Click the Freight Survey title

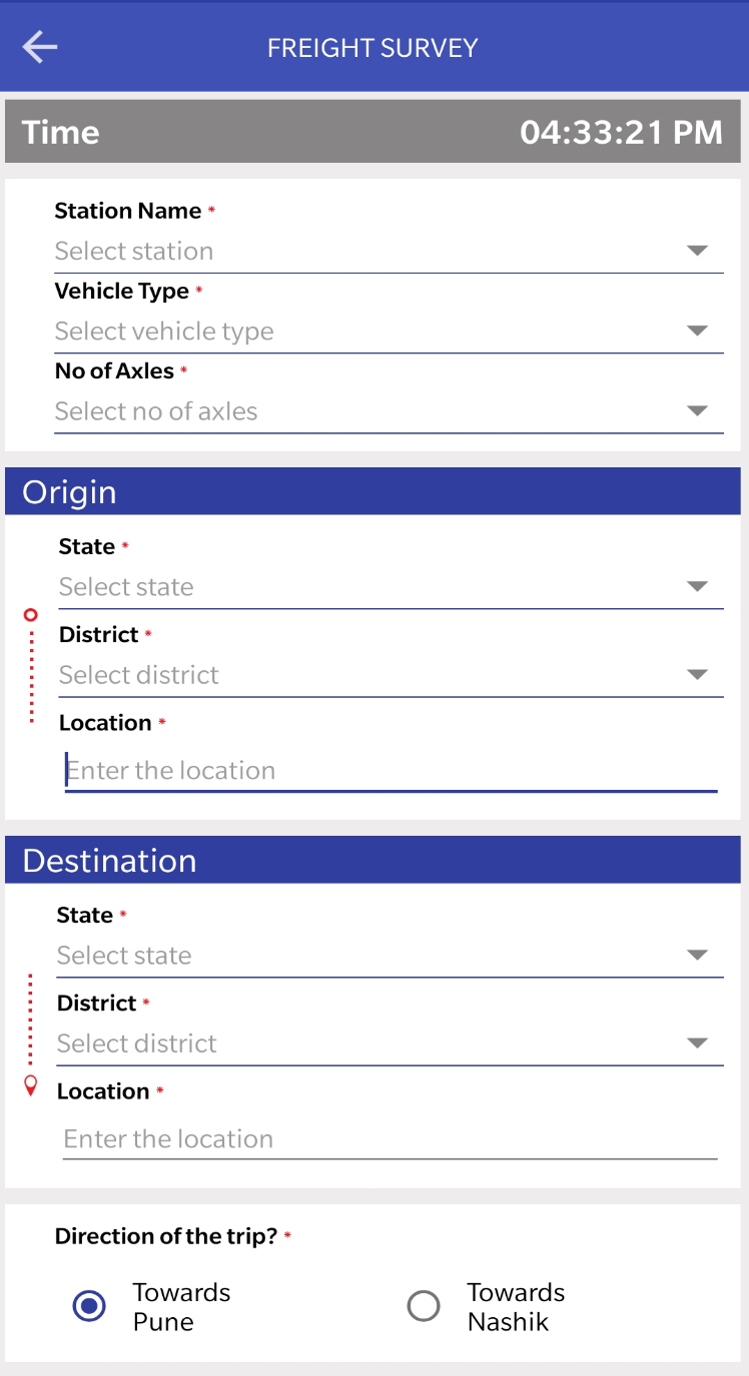coord(373,48)
